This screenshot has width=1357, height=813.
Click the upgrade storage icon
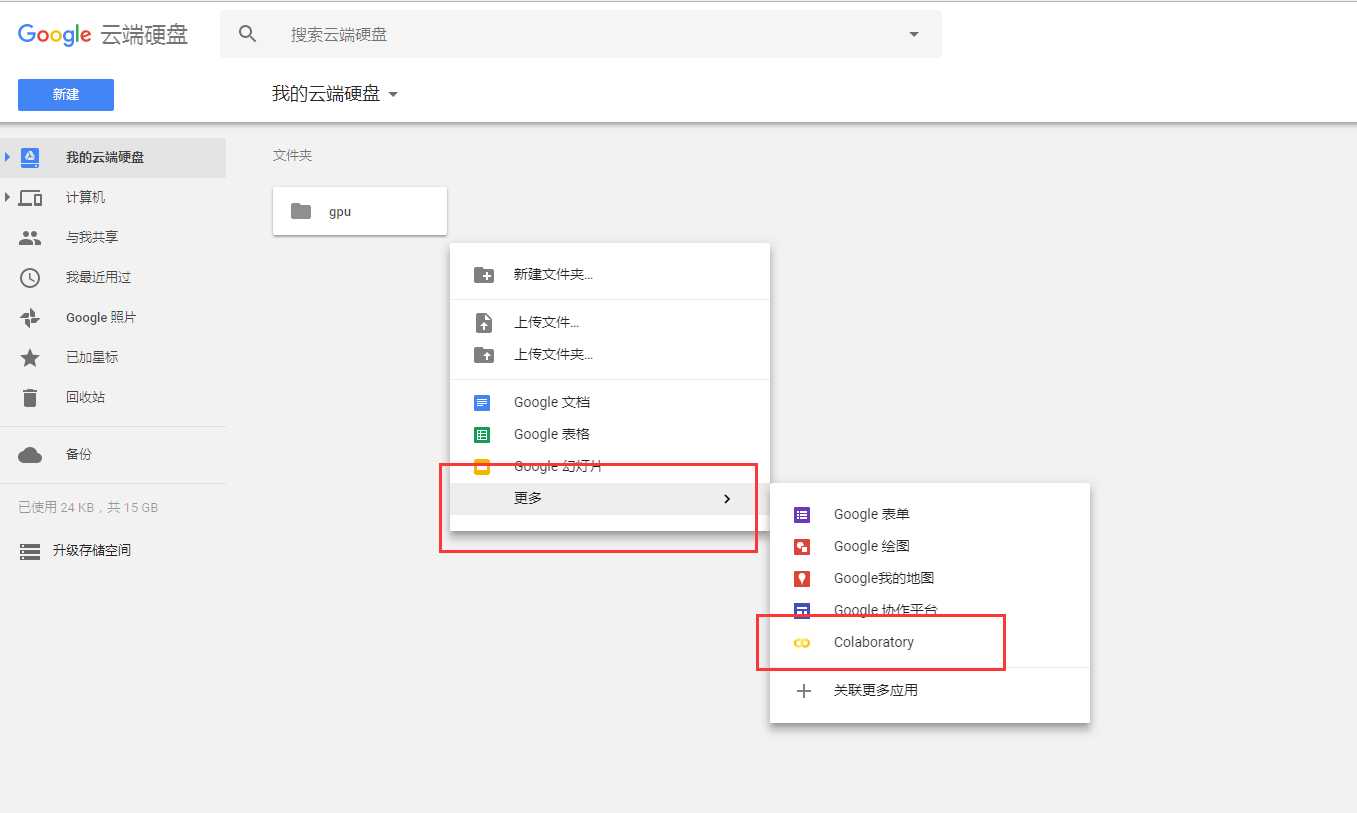[x=30, y=551]
